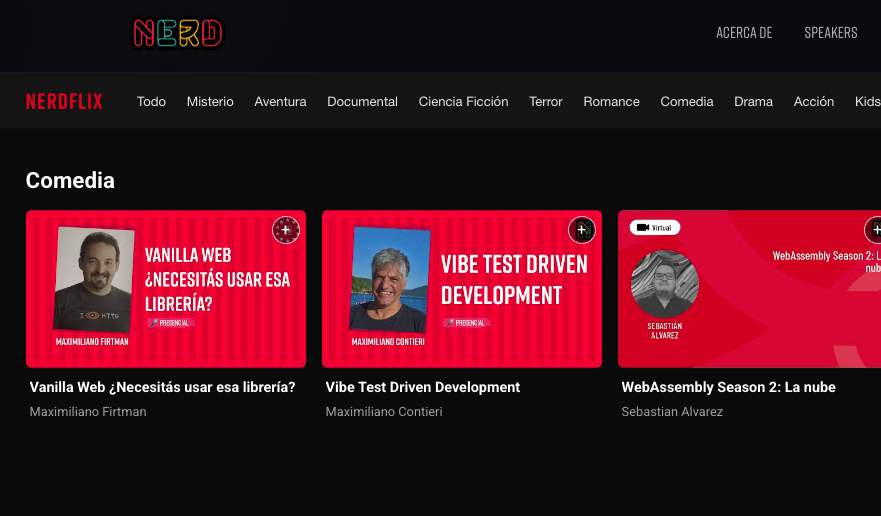This screenshot has height=516, width=881.
Task: Add Vibe Test Driven Development with plus icon
Action: 582,230
